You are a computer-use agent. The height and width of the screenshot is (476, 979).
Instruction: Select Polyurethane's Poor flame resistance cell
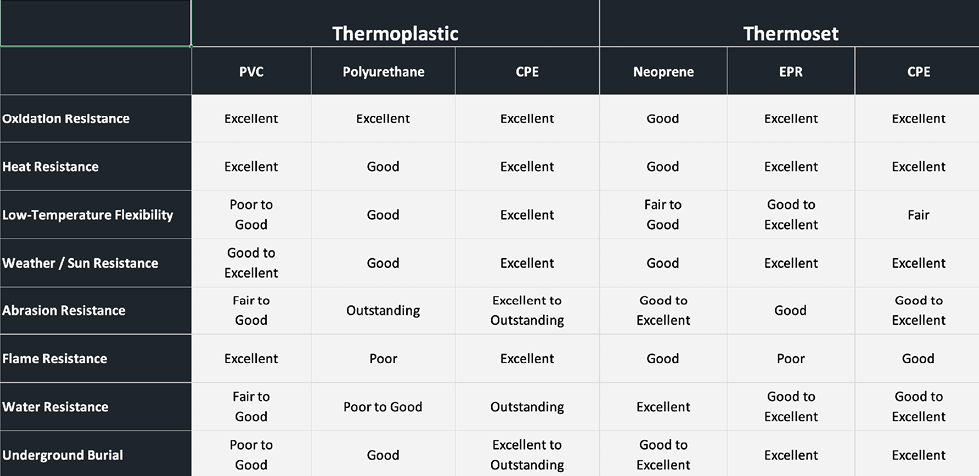point(383,359)
